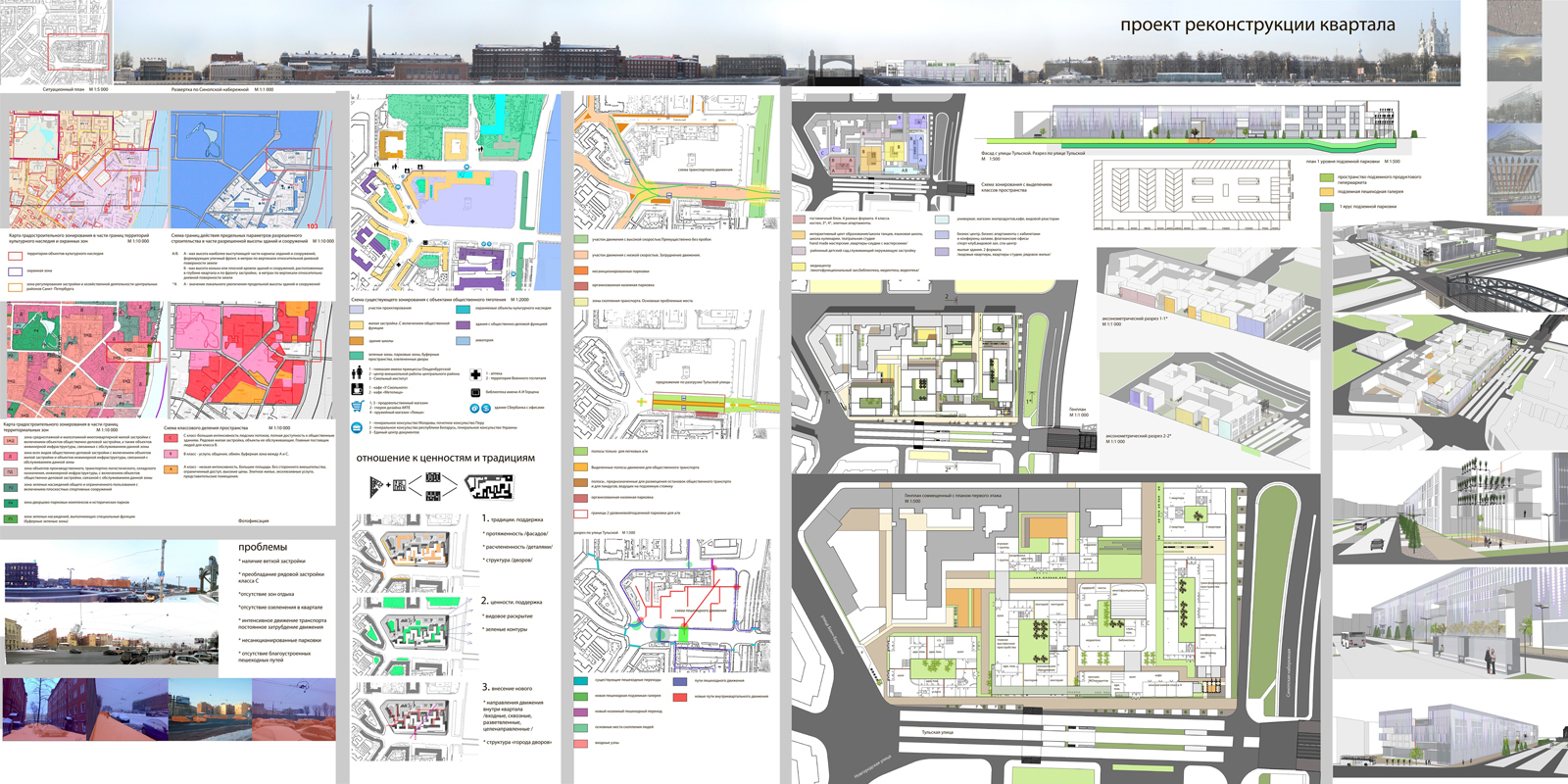Click the triangular pattern diagram icon
Viewport: 1568px width, 784px height.
pos(377,485)
